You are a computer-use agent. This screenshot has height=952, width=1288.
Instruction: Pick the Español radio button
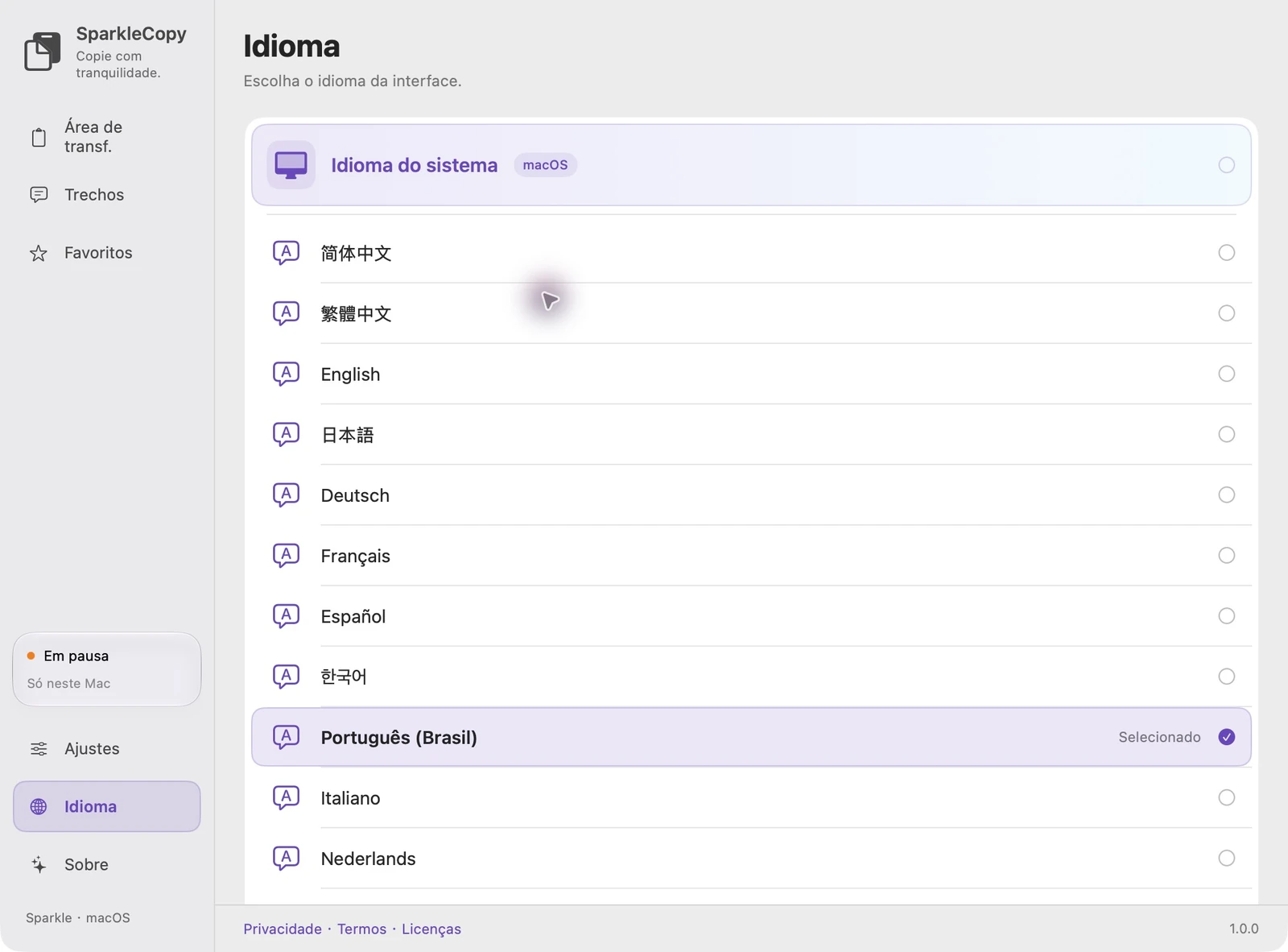tap(1226, 616)
